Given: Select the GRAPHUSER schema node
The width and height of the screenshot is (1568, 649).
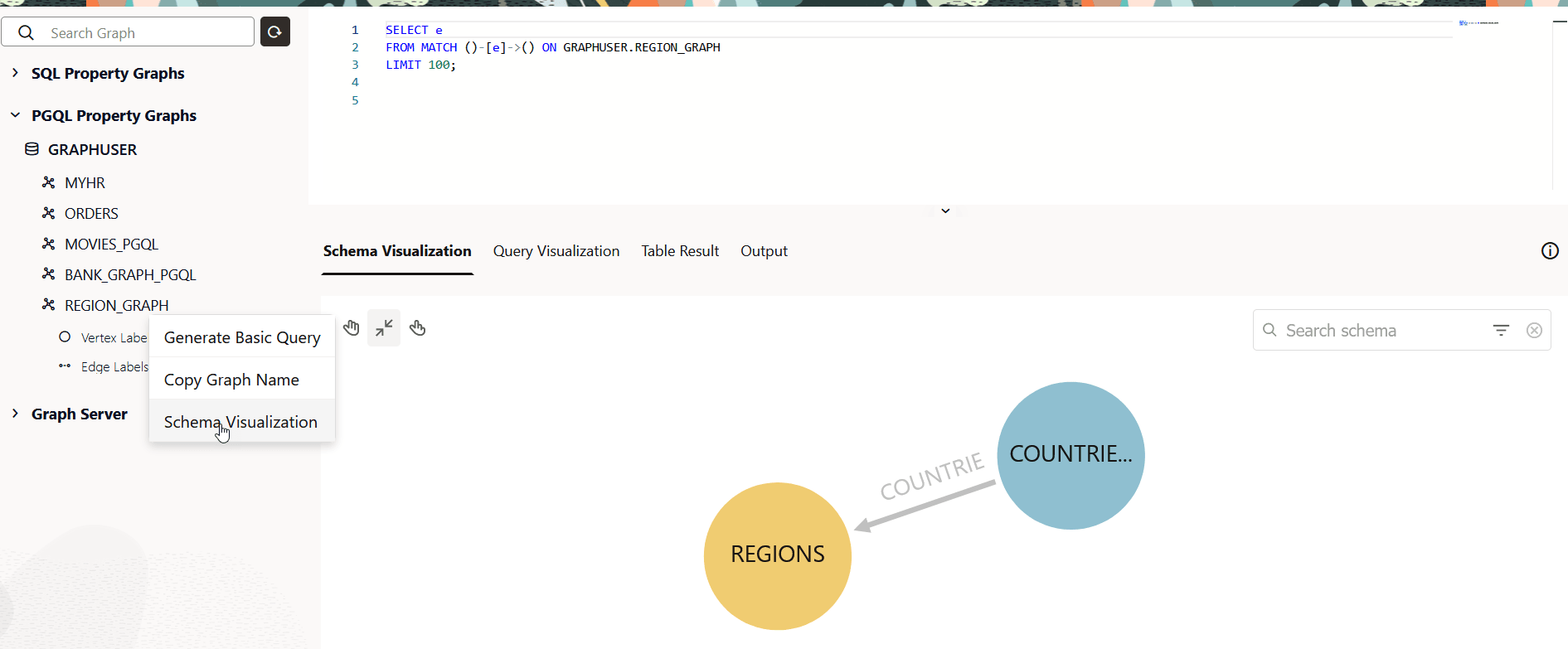Looking at the screenshot, I should (x=92, y=149).
